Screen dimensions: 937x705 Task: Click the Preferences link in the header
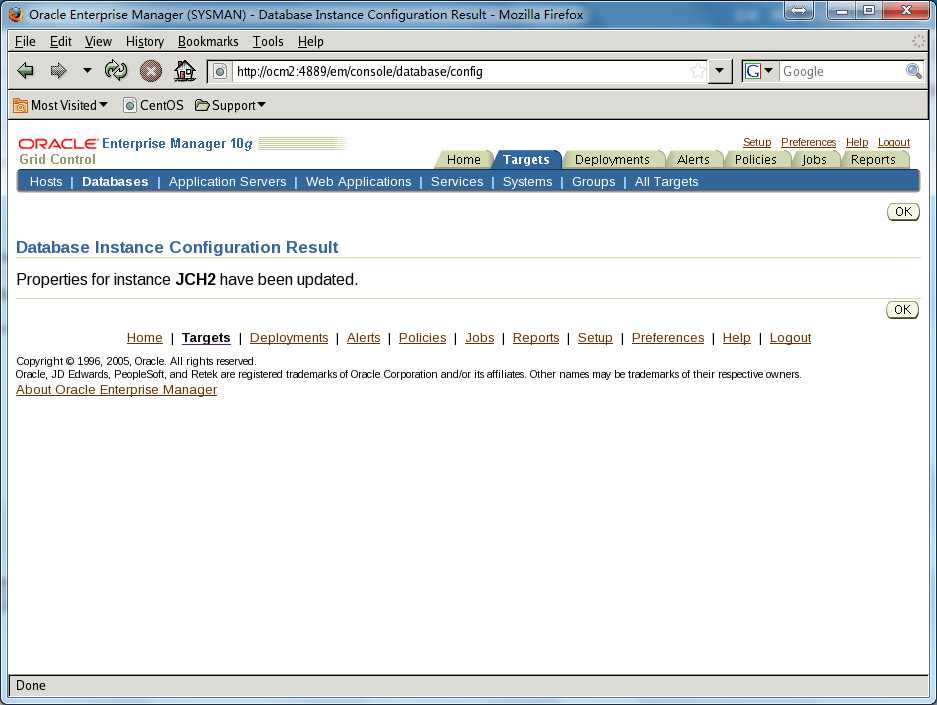coord(809,142)
